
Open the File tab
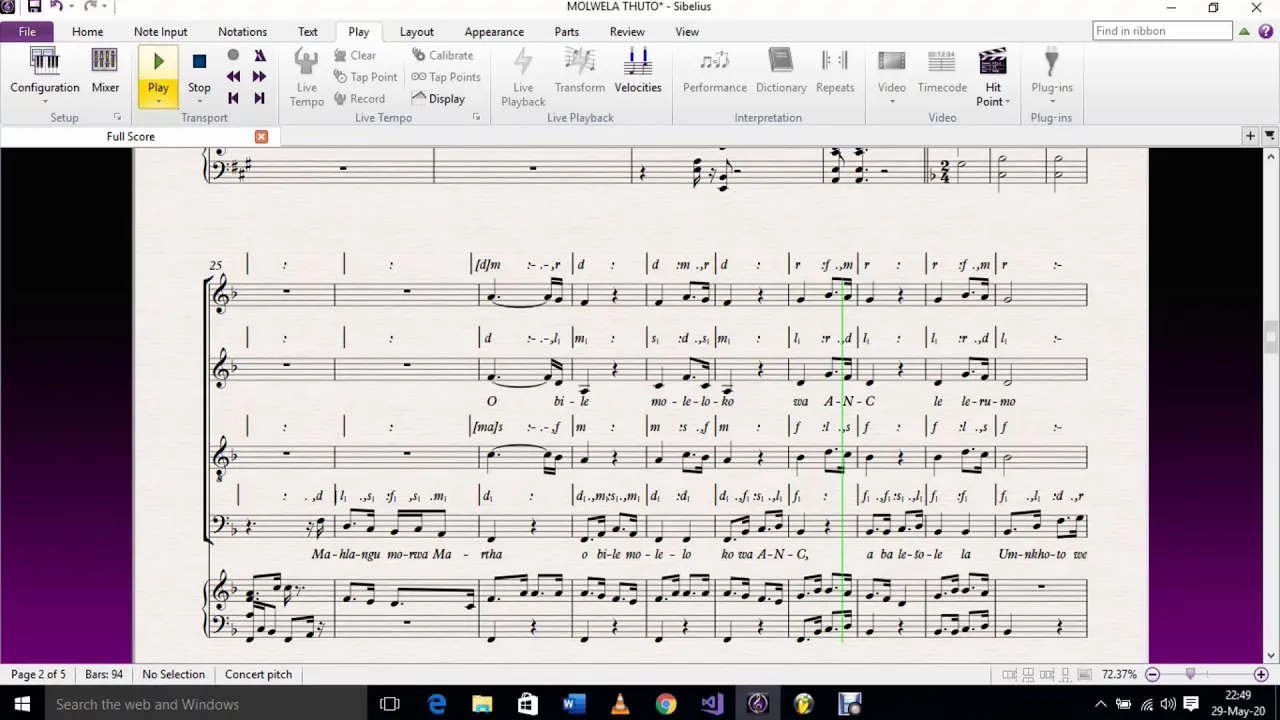(27, 32)
